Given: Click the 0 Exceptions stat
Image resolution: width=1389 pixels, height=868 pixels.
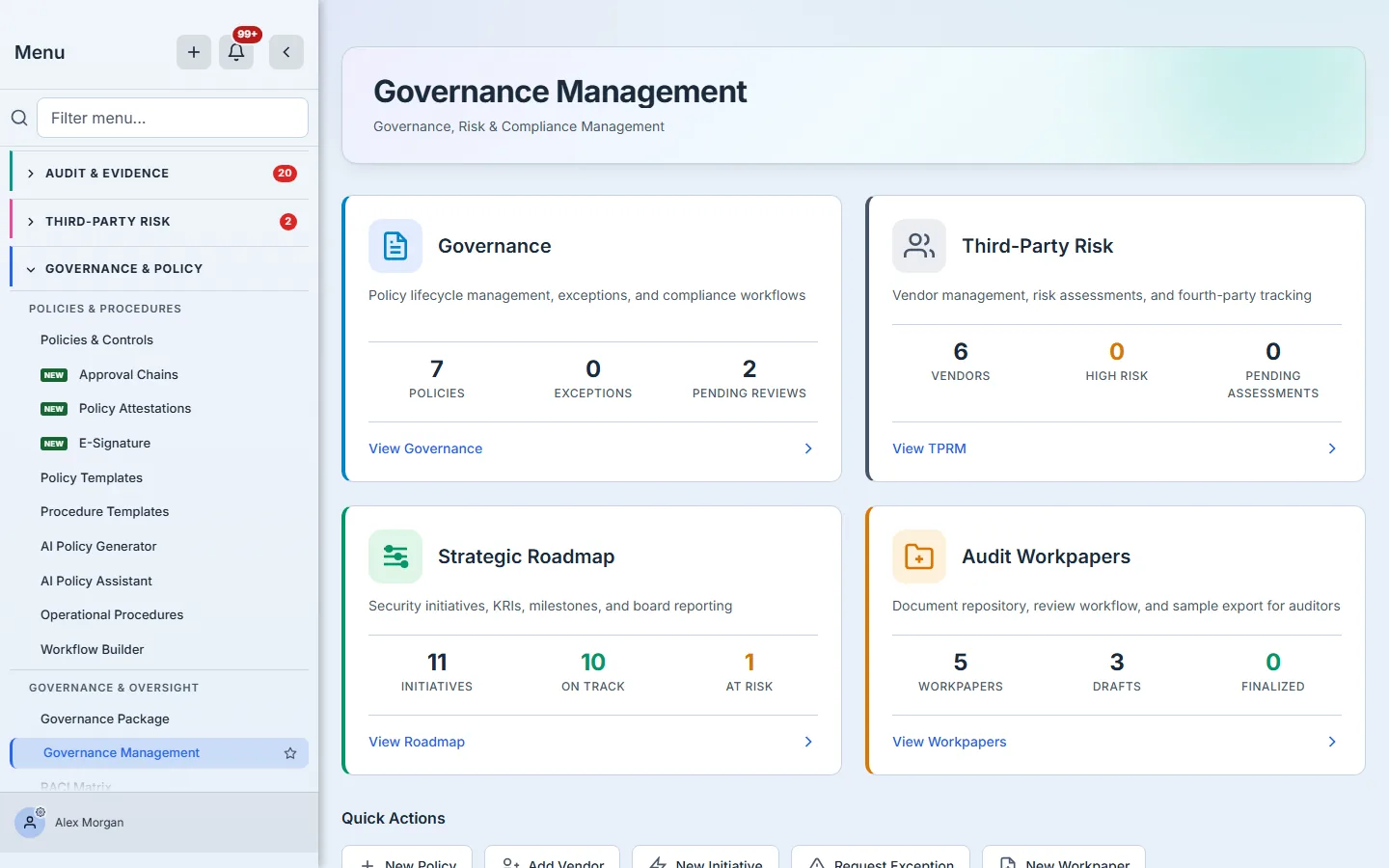Looking at the screenshot, I should [x=593, y=378].
